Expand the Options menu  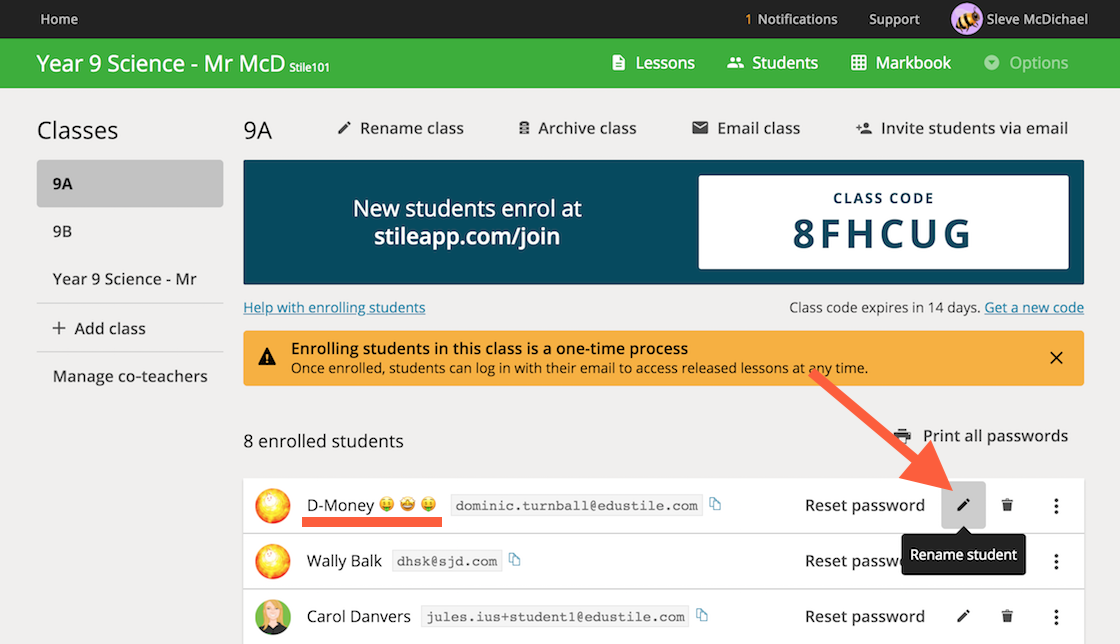[x=1026, y=63]
